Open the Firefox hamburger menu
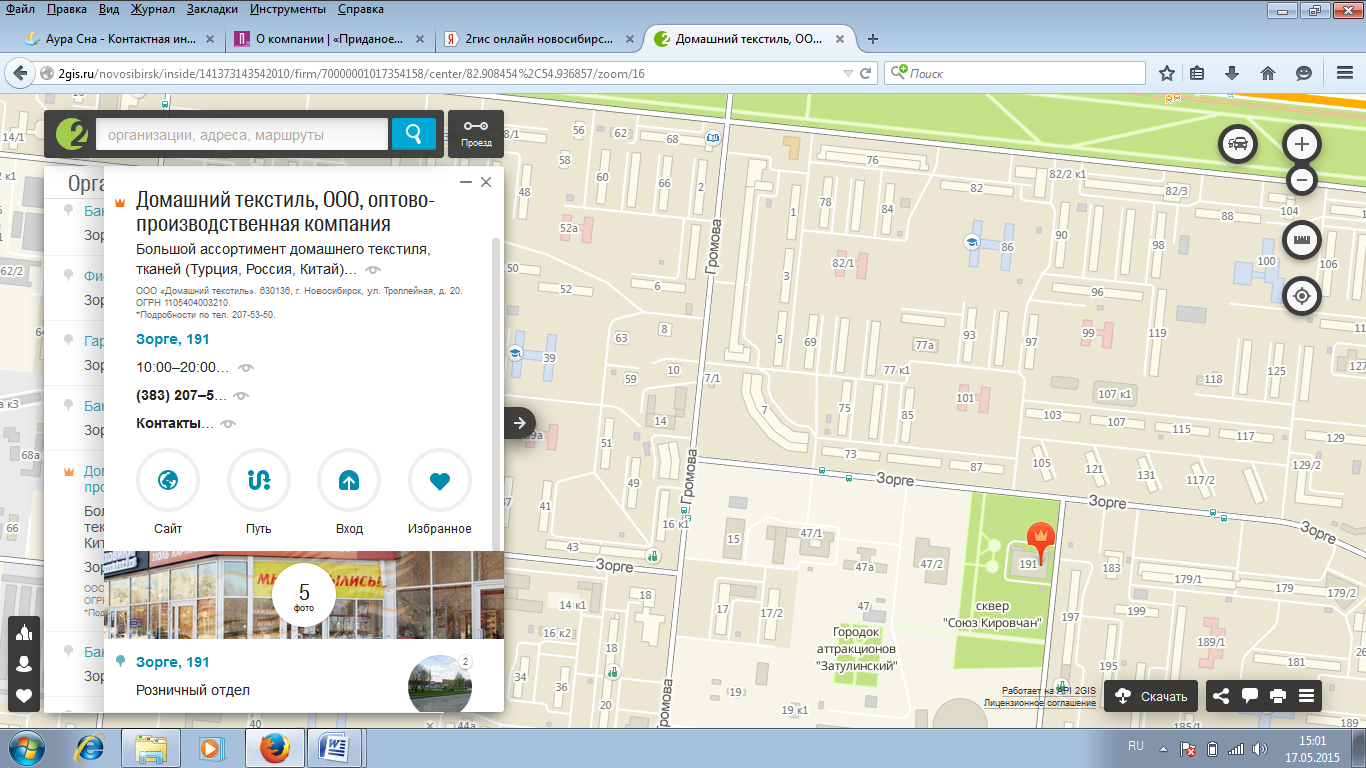1366x768 pixels. tap(1345, 73)
